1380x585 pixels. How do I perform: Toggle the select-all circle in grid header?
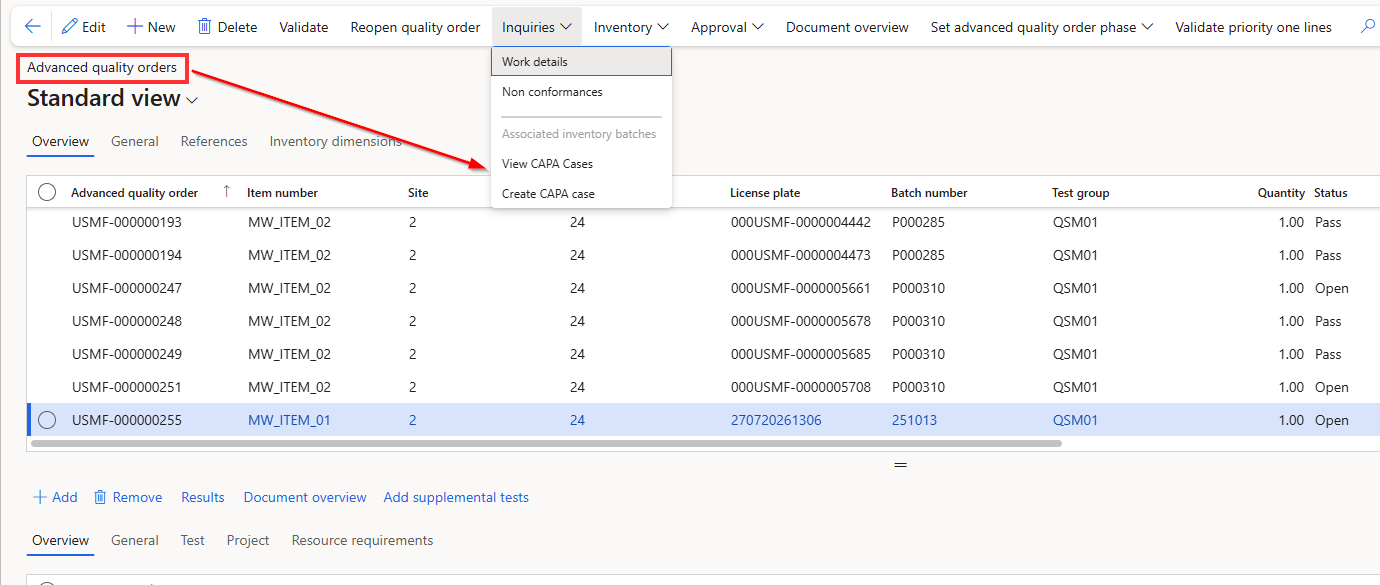pos(47,192)
